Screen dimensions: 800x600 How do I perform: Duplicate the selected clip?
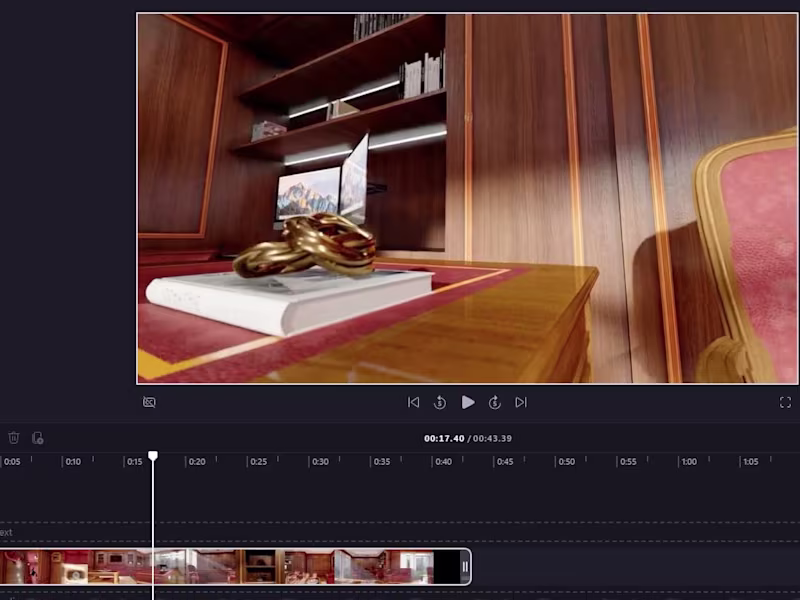click(38, 438)
